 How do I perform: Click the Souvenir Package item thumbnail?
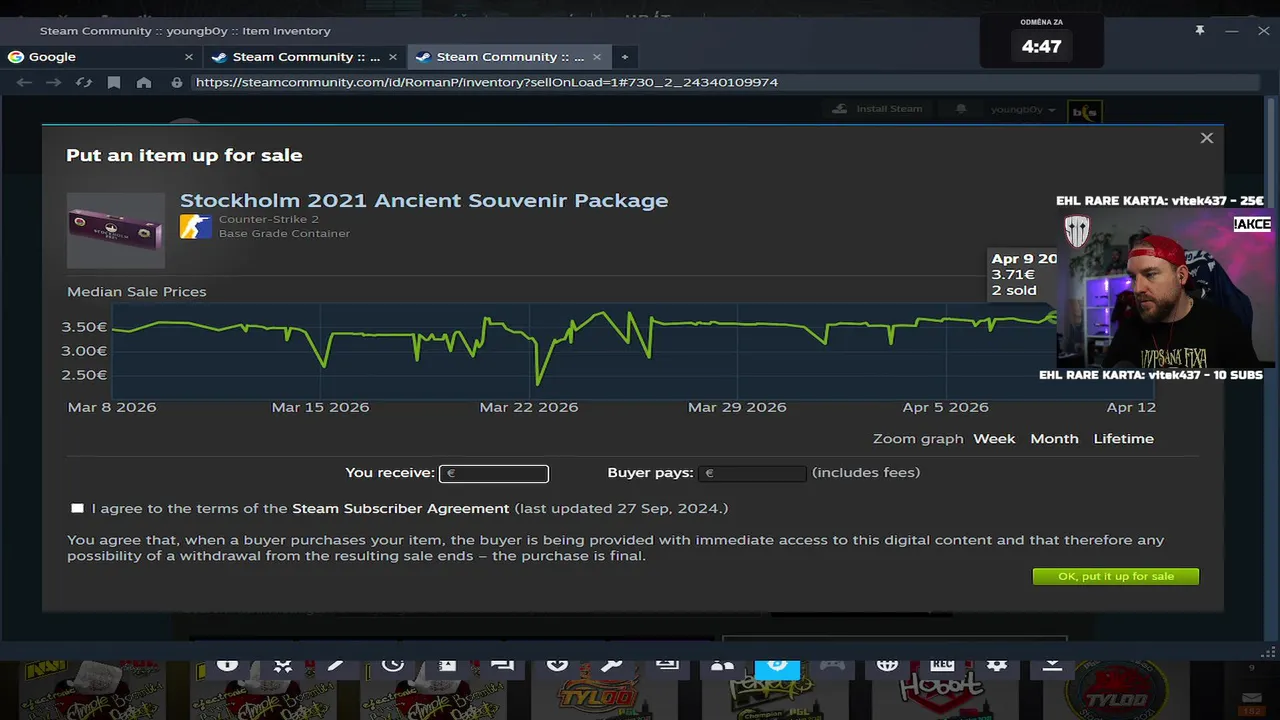point(116,230)
